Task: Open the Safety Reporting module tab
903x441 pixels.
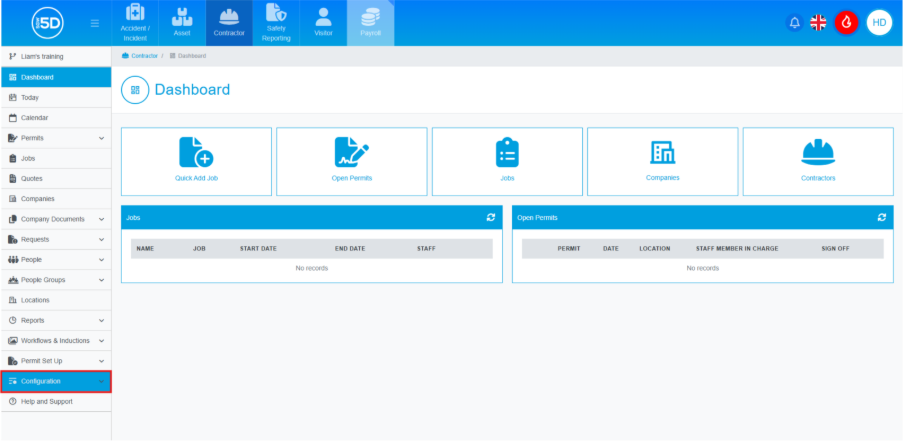Action: 276,23
